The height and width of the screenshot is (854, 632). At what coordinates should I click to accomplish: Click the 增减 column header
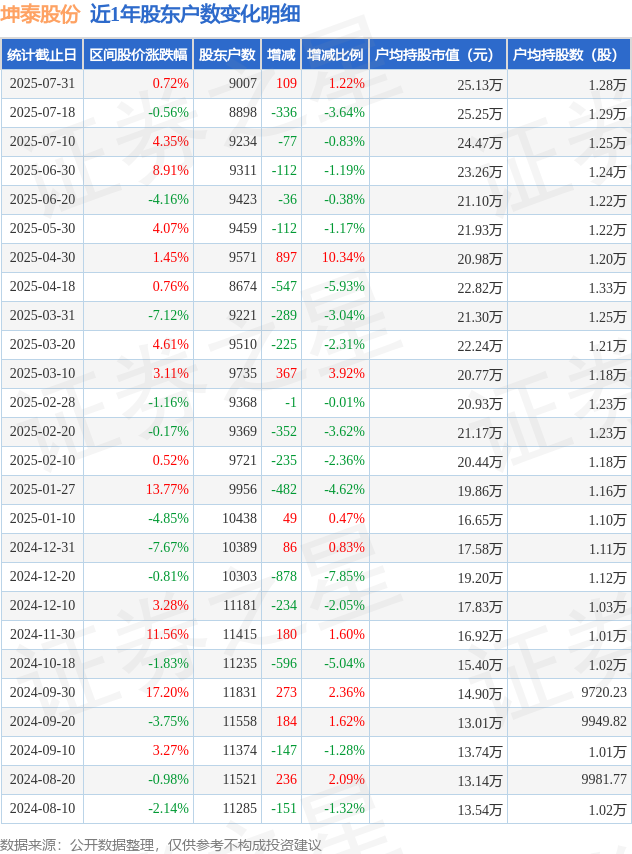pyautogui.click(x=281, y=54)
